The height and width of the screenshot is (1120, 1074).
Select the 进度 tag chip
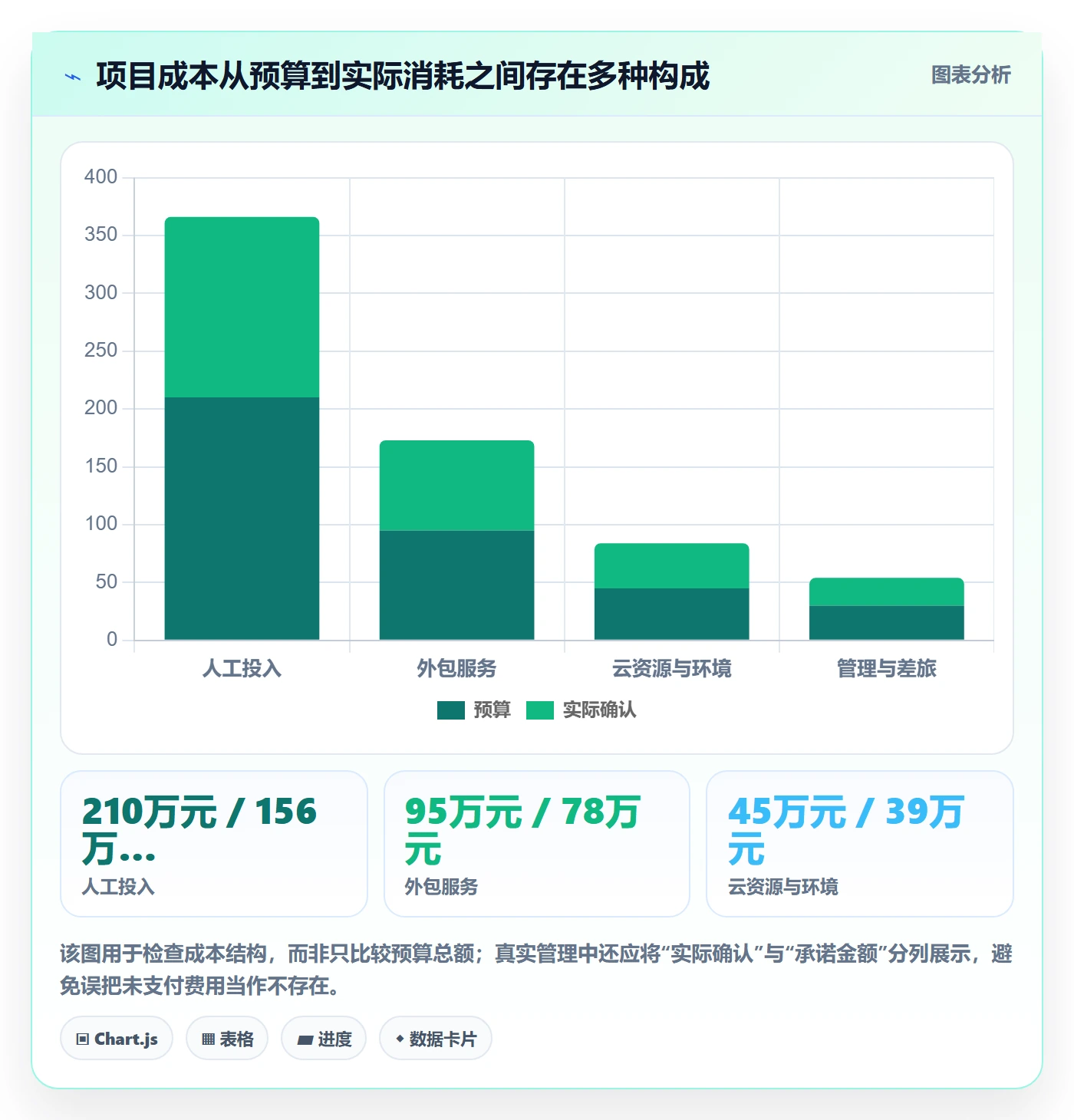pos(324,1039)
